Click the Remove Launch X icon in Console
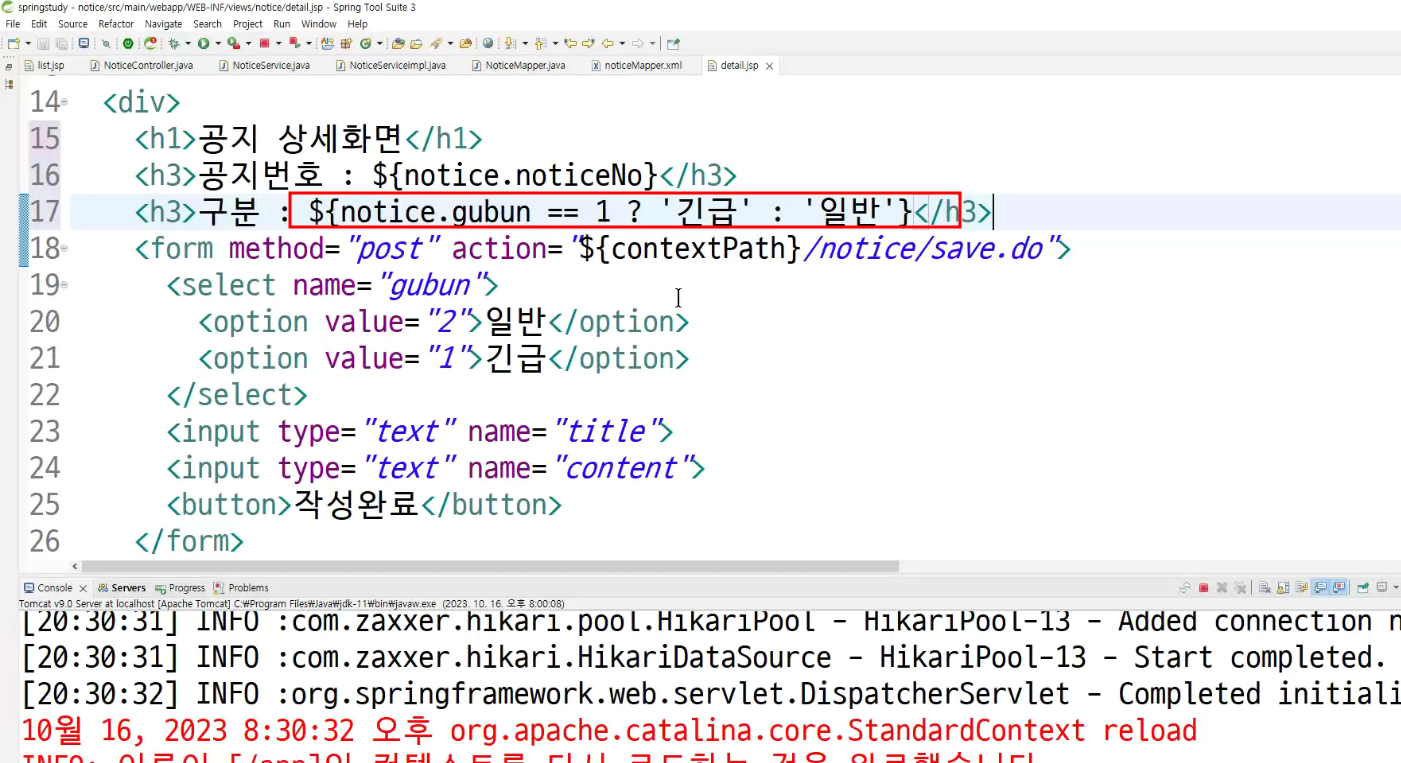Image resolution: width=1401 pixels, height=763 pixels. 1222,588
